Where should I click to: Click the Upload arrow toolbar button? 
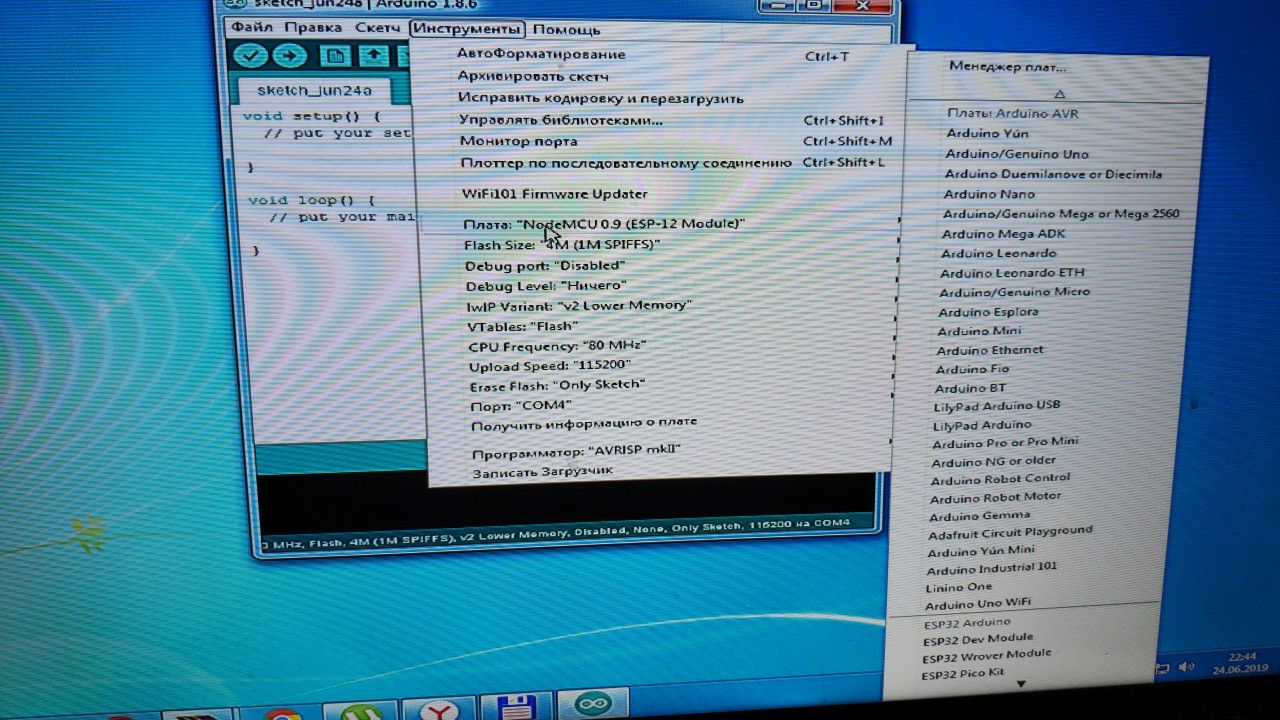[x=289, y=56]
